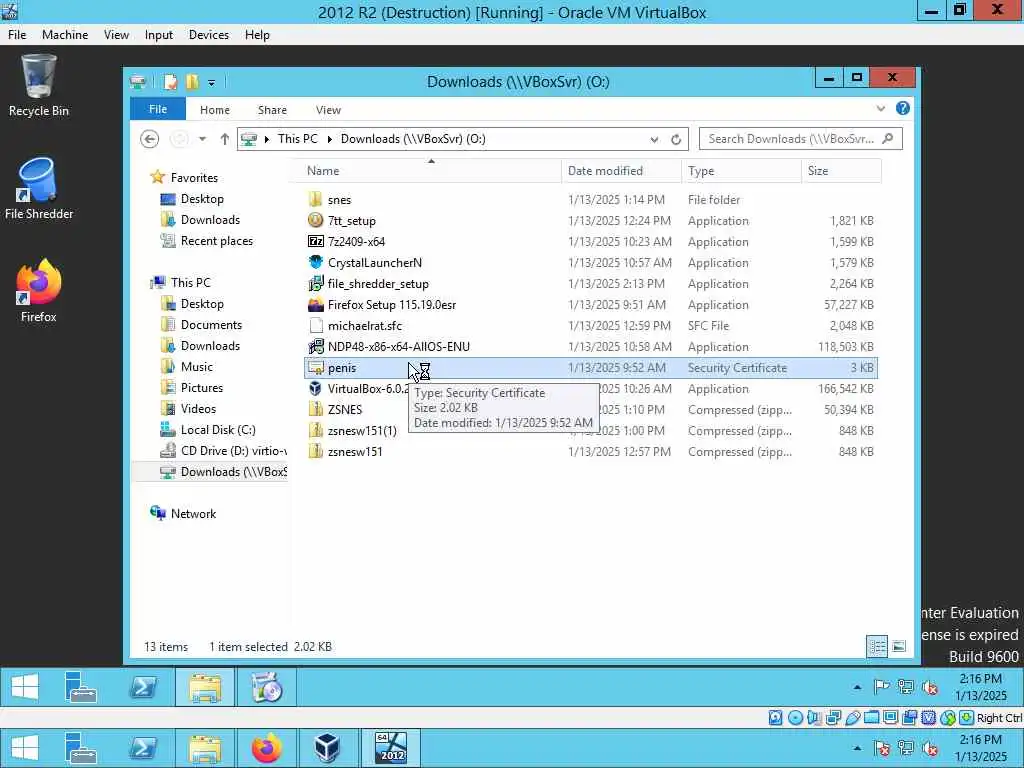This screenshot has width=1024, height=768.
Task: Open CD Drive (D:) in sidebar
Action: pos(223,451)
